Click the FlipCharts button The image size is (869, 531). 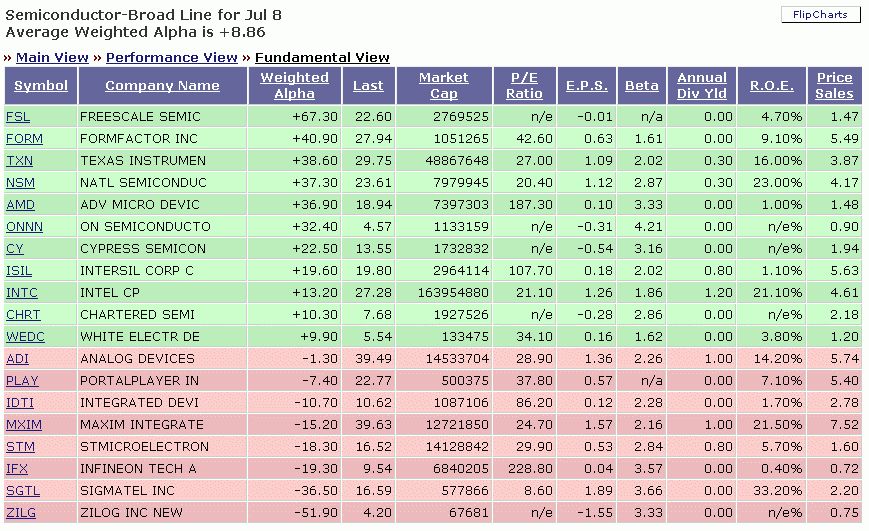[x=819, y=15]
